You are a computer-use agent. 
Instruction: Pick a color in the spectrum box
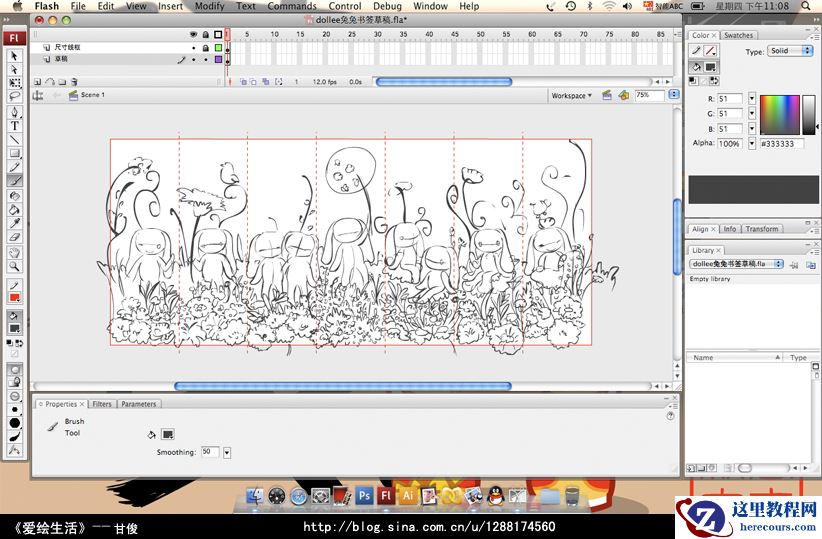779,114
